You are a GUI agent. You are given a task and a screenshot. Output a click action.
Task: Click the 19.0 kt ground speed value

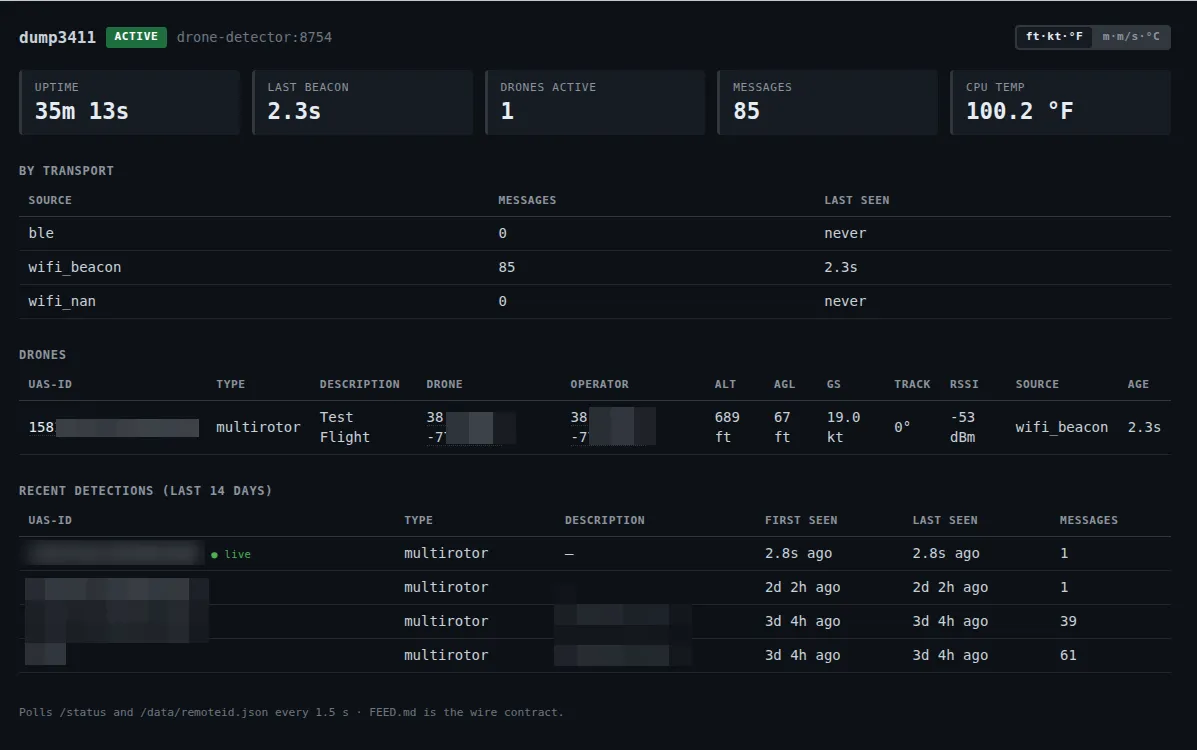[844, 427]
